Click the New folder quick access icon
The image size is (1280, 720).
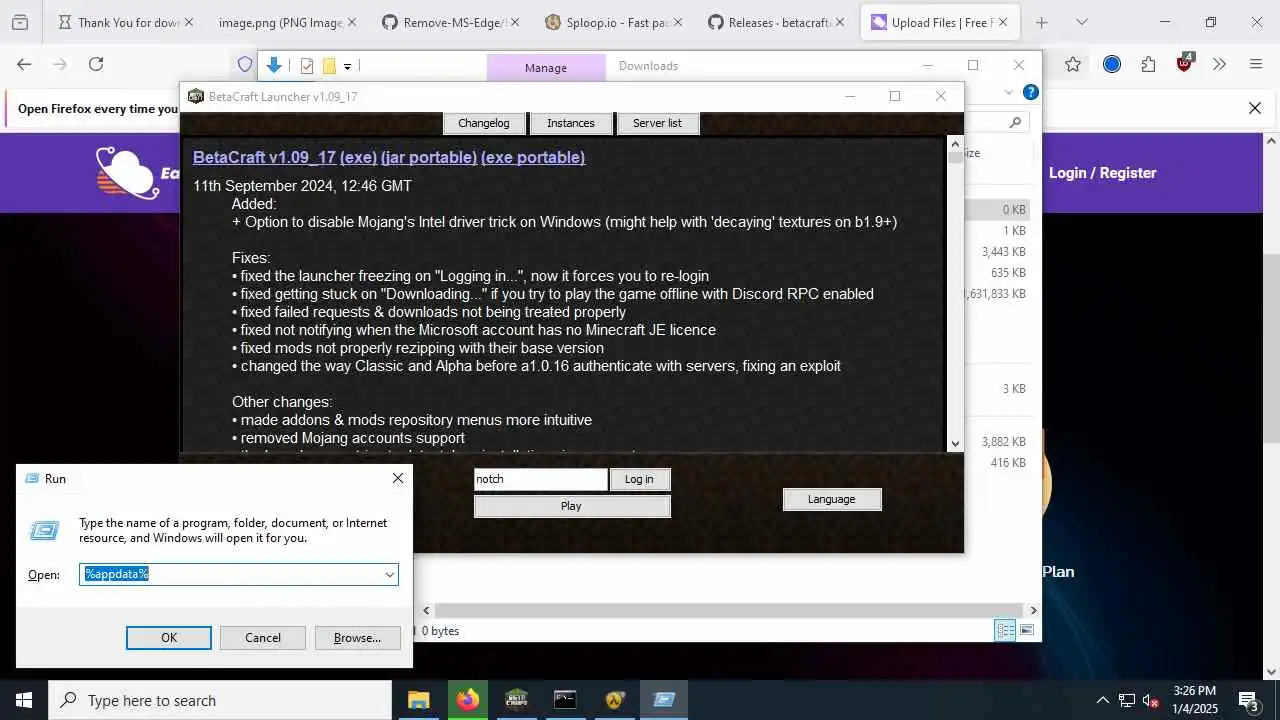point(329,66)
